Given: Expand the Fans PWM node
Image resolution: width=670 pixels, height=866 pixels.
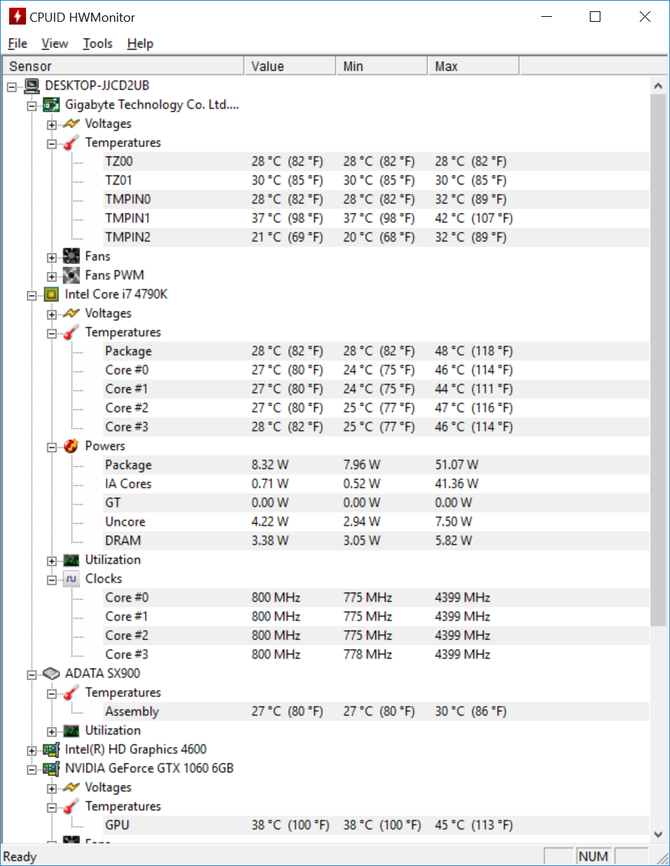Looking at the screenshot, I should pos(52,276).
